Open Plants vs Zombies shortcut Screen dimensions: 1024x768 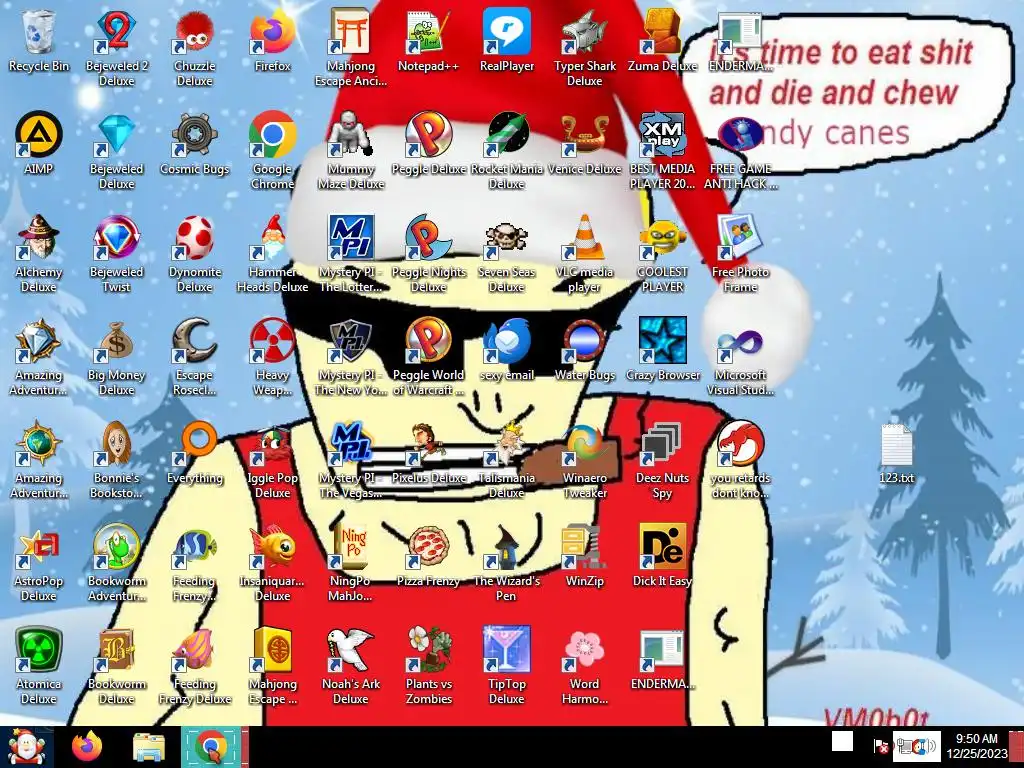[x=428, y=666]
